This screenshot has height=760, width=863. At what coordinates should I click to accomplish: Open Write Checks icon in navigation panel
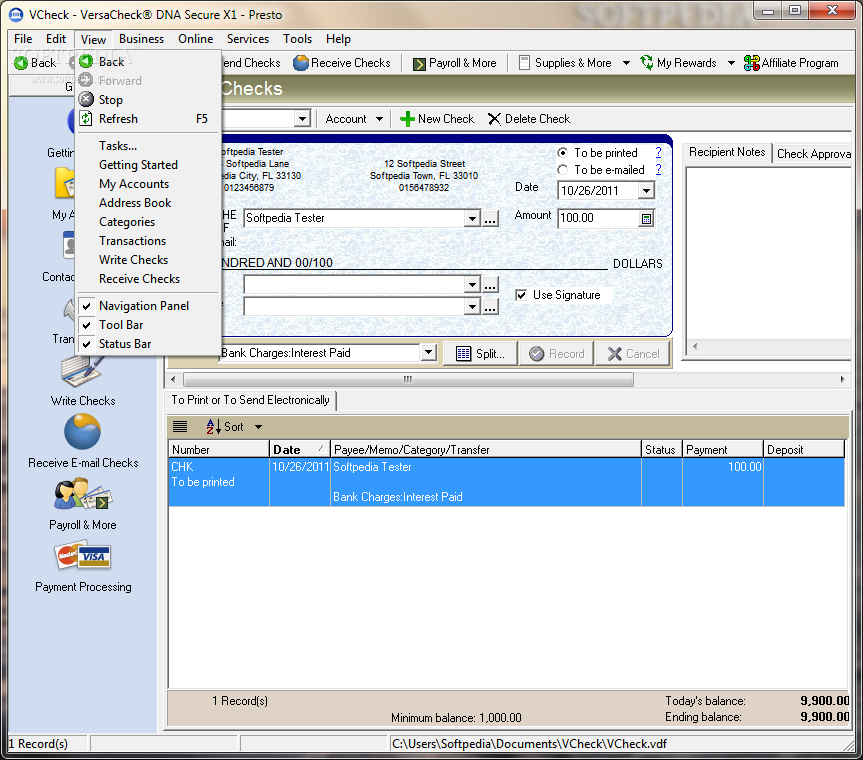[83, 370]
